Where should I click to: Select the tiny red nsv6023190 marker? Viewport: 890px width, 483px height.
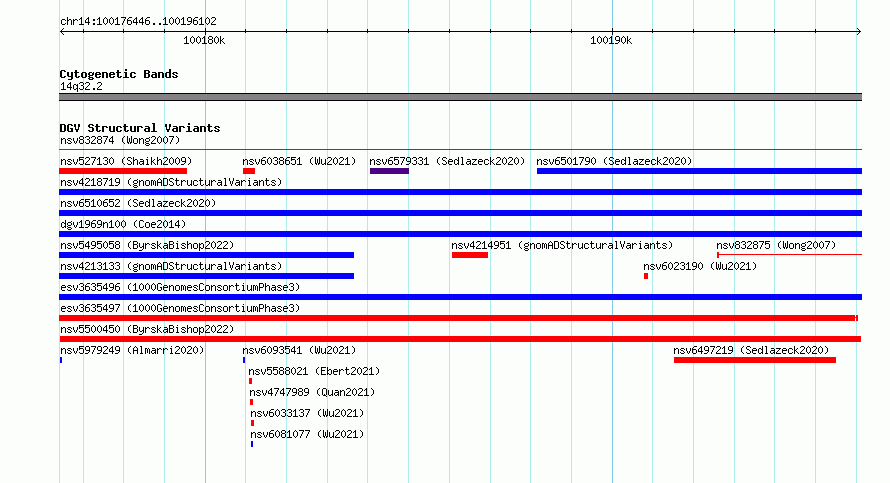[x=646, y=276]
